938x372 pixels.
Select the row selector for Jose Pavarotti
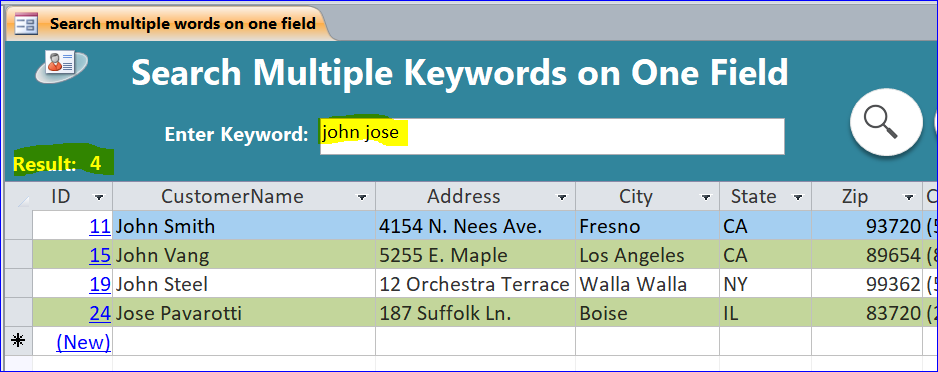click(19, 313)
